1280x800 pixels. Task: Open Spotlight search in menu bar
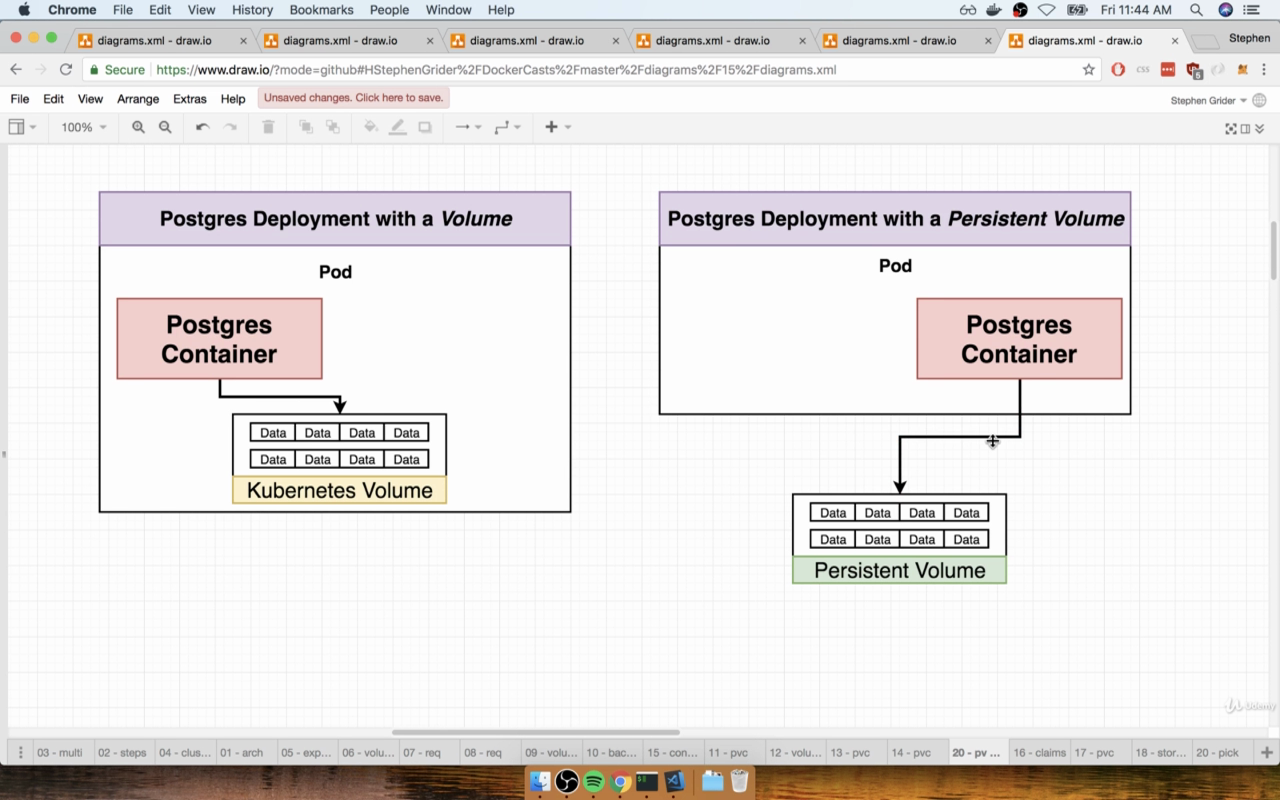coord(1196,10)
